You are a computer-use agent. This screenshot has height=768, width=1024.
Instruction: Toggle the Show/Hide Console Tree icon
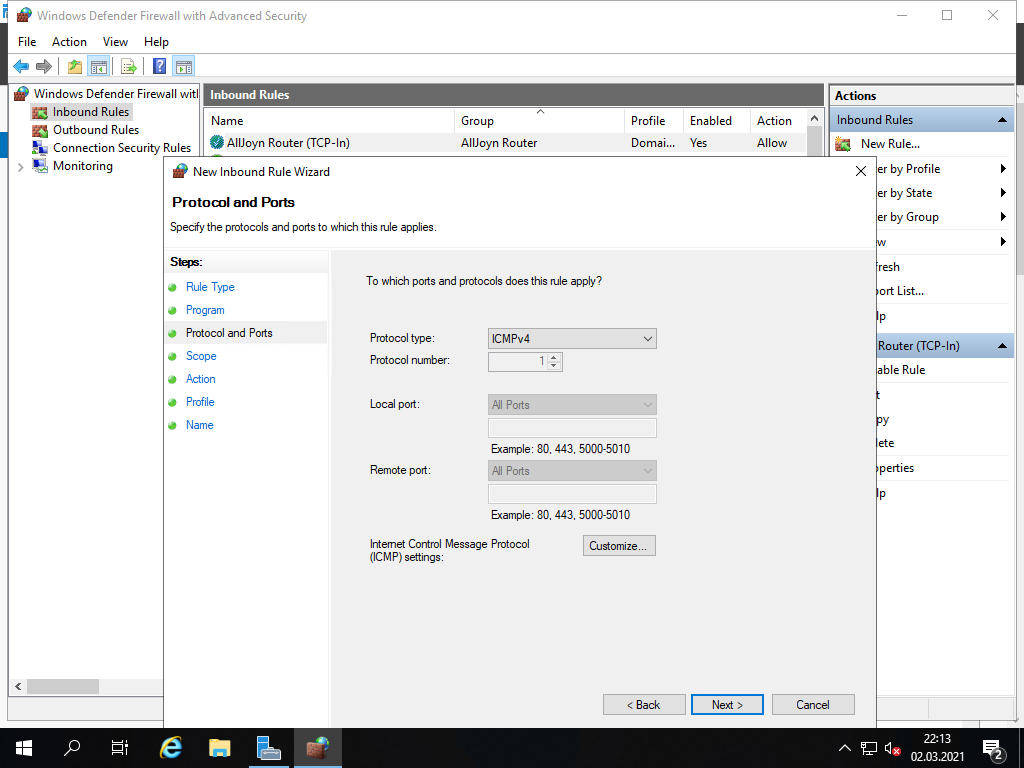98,67
